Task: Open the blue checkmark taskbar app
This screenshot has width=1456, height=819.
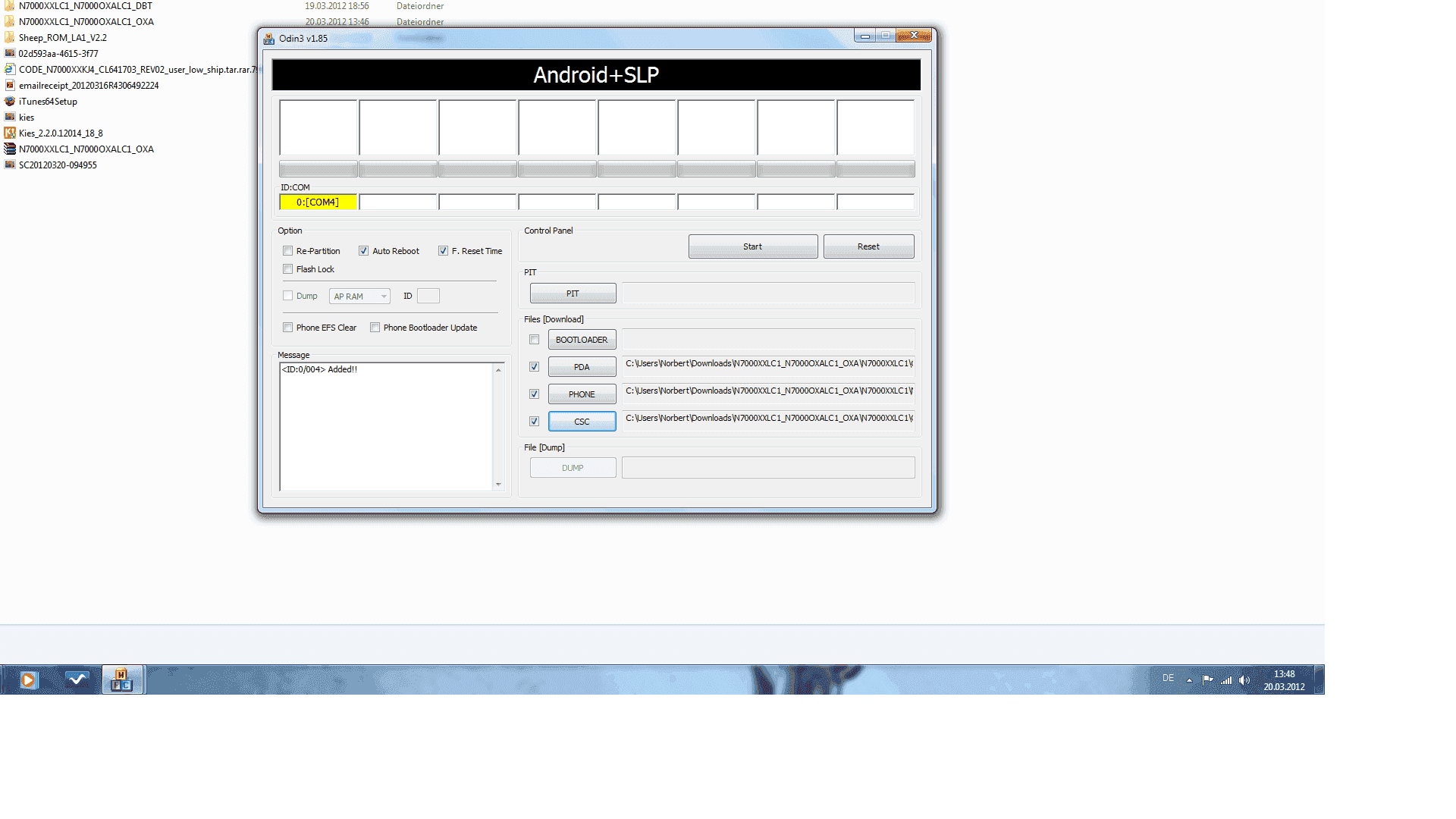Action: [x=77, y=679]
